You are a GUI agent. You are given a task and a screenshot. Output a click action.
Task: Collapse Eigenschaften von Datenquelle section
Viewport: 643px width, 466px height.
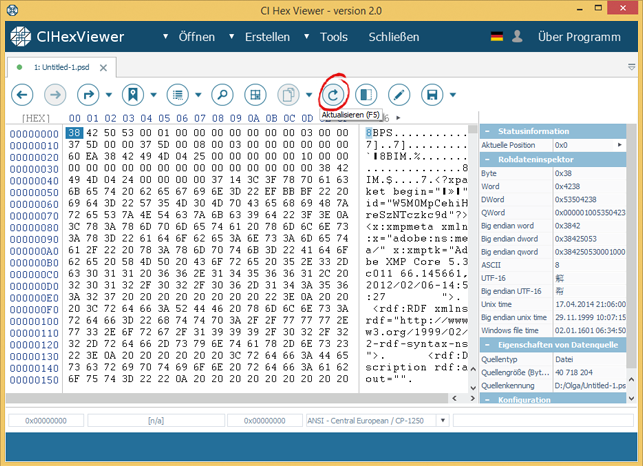pos(487,345)
